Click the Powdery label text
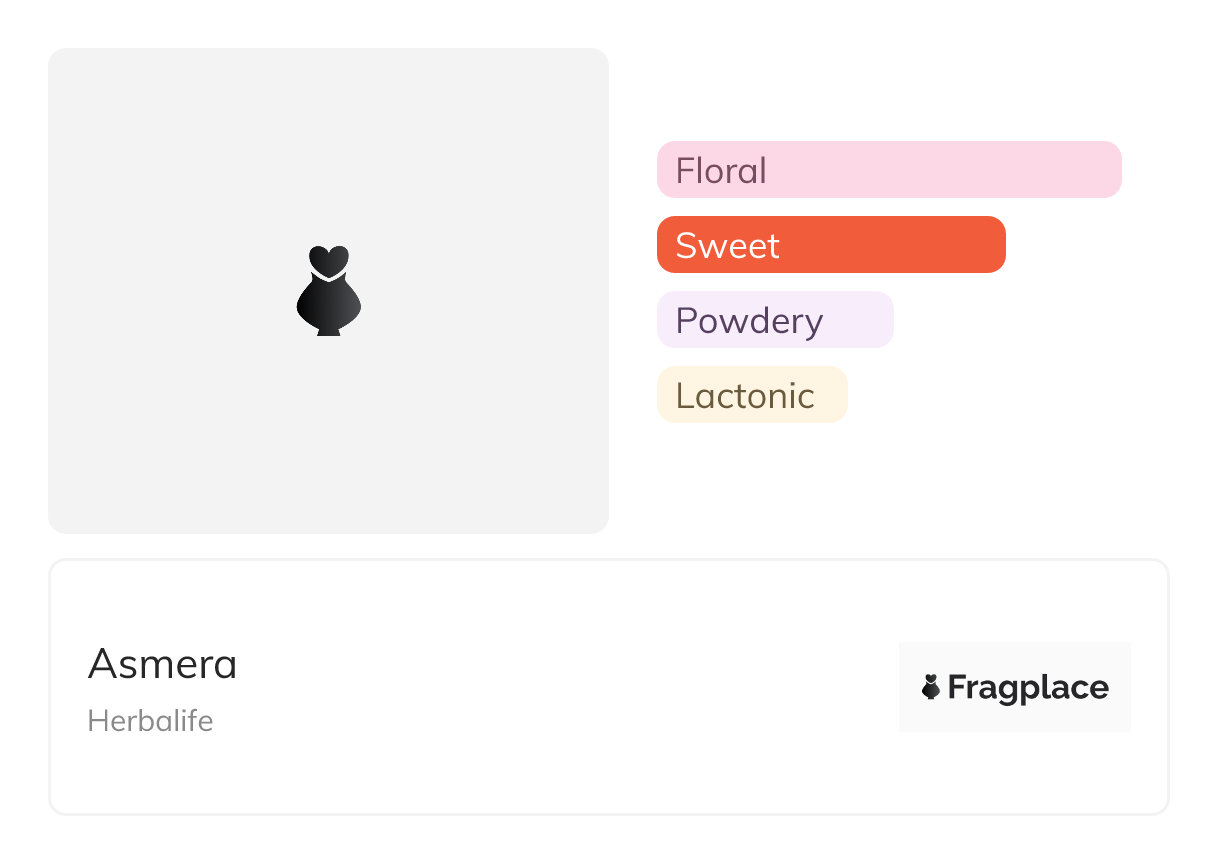Screen dimensions: 1218x864 [x=749, y=321]
